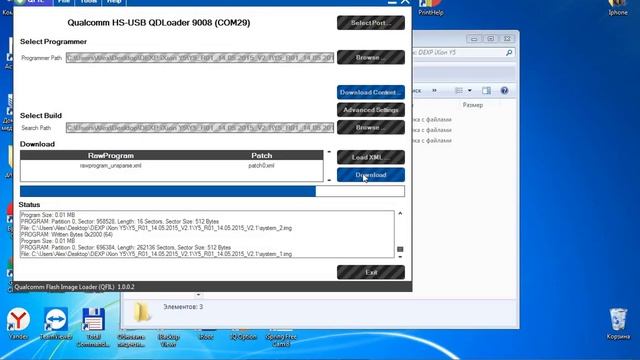The image size is (640, 360).
Task: Exit the QFIL application
Action: [371, 272]
